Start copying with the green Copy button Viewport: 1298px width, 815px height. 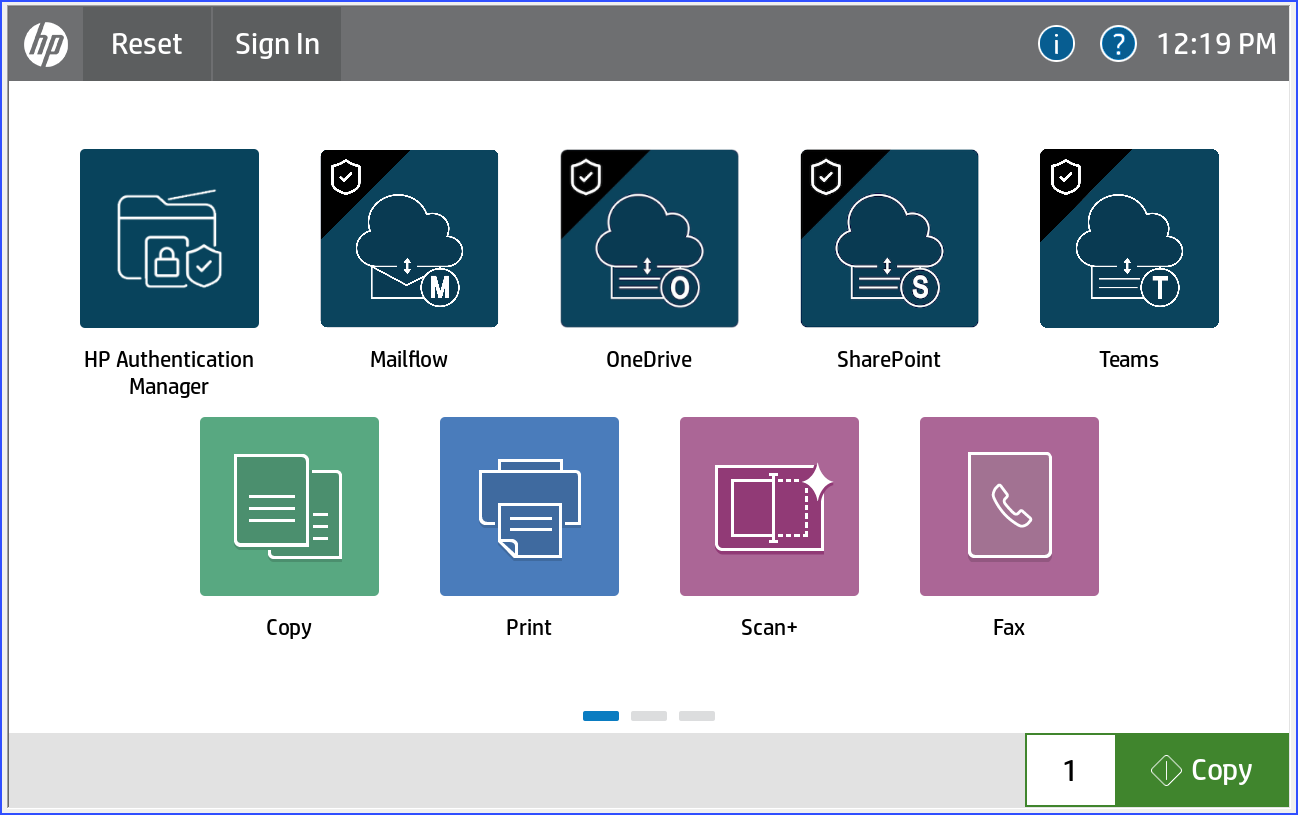pos(1202,770)
